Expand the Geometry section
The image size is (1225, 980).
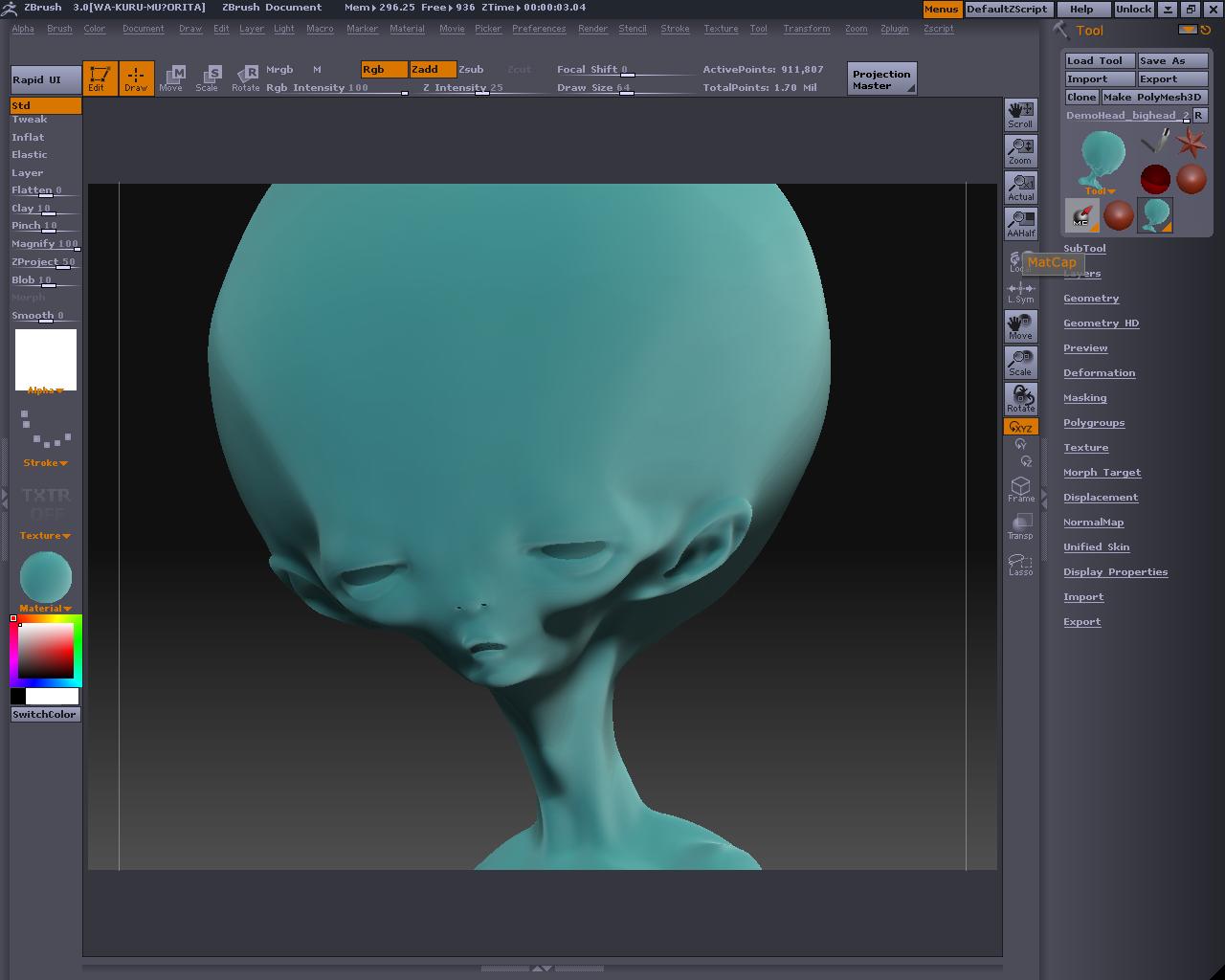pos(1091,299)
